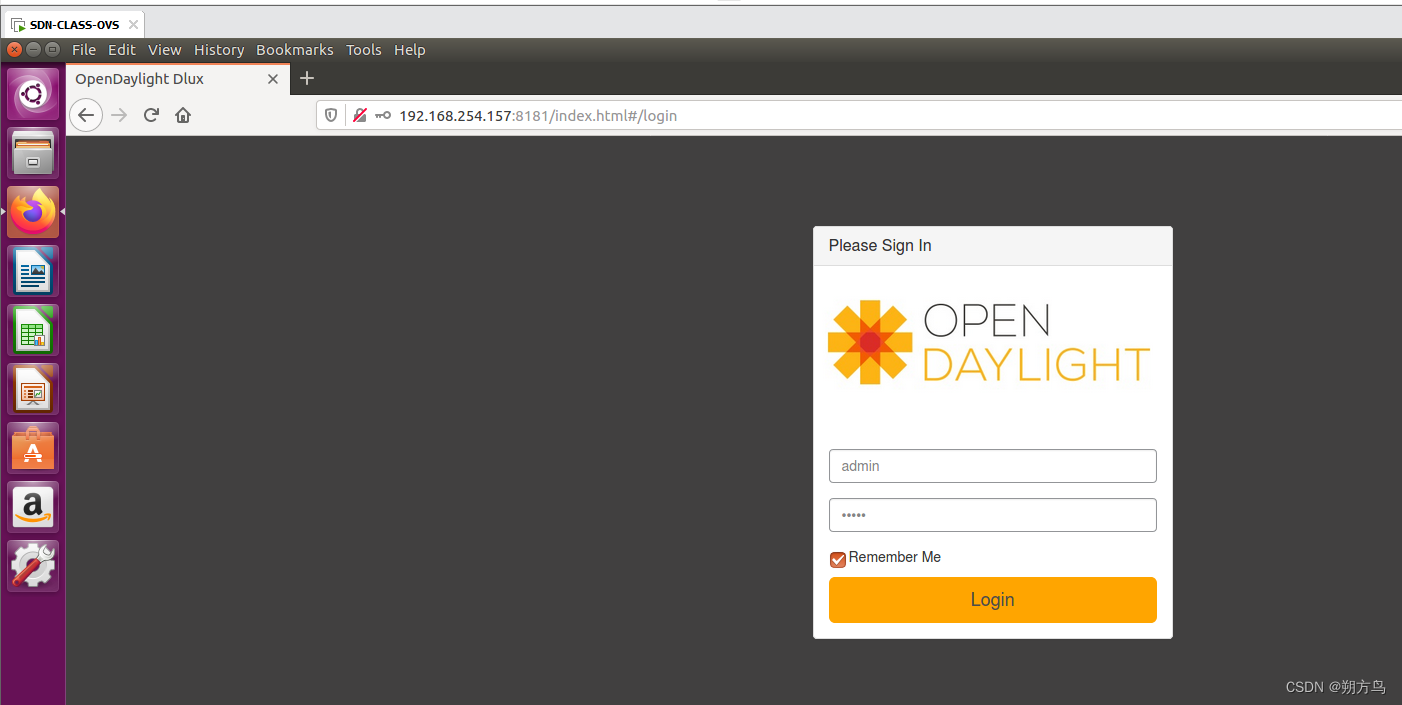Open System Settings from the dock
Screen dimensions: 1402x705
33,566
